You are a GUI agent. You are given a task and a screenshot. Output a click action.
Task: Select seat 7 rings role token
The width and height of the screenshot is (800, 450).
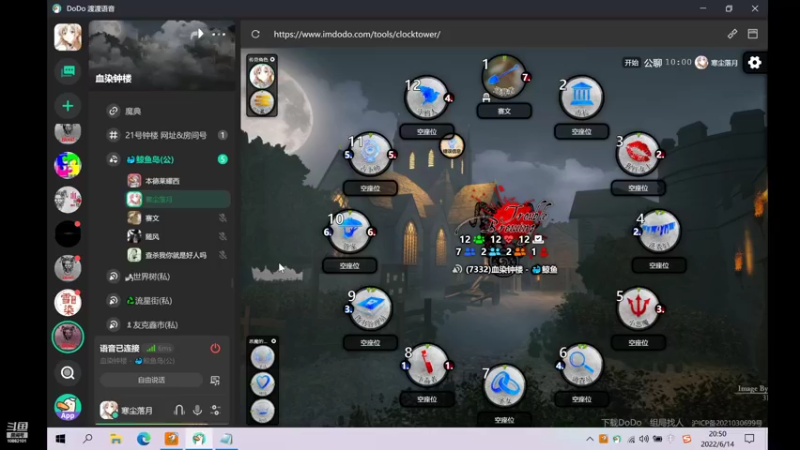pos(504,386)
